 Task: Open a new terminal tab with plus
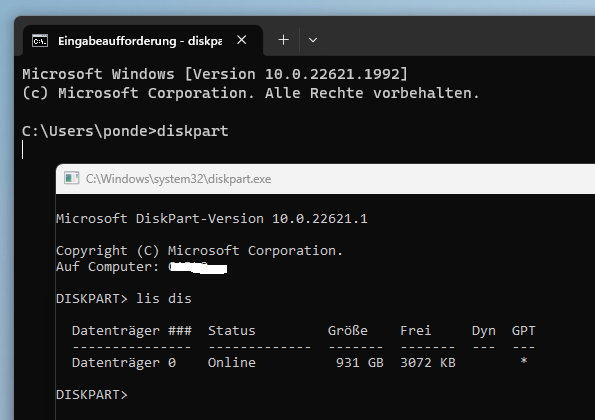(283, 40)
